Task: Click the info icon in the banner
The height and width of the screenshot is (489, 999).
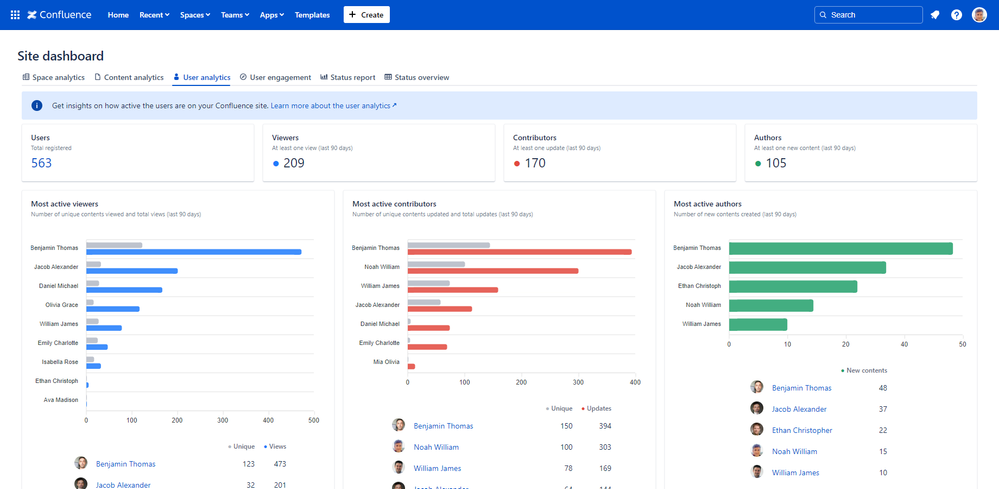Action: pyautogui.click(x=37, y=105)
